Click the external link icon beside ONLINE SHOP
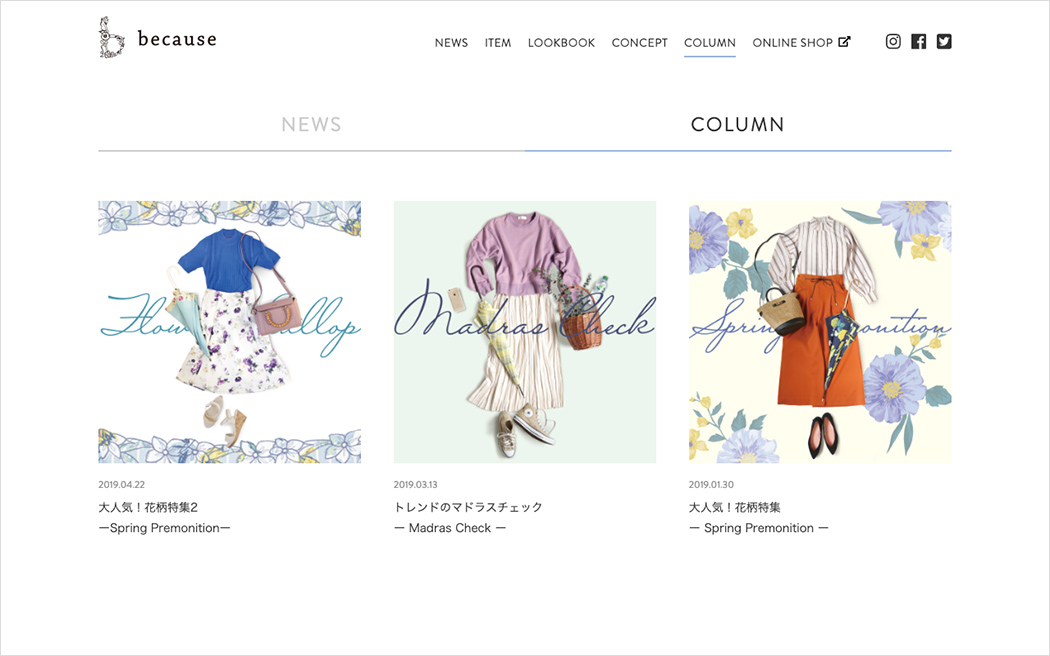The width and height of the screenshot is (1050, 656). (844, 42)
